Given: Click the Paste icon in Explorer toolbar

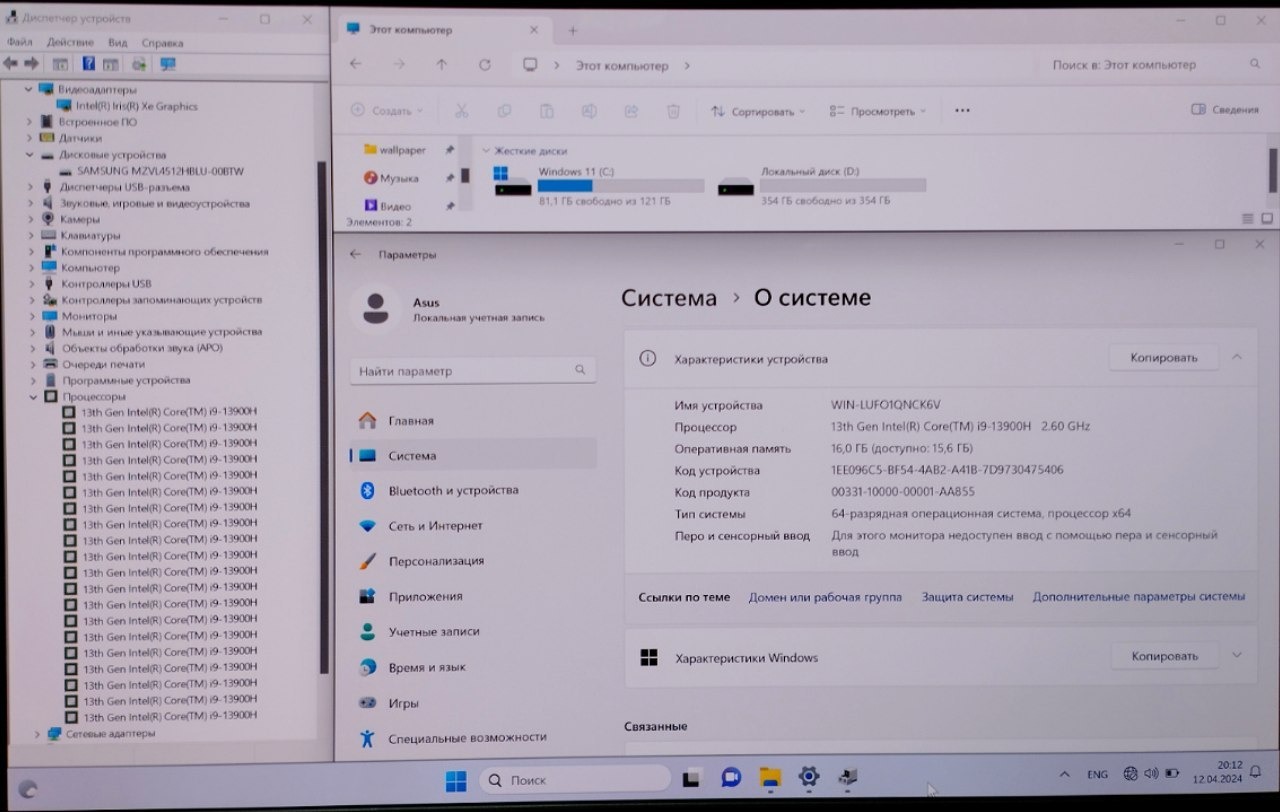Looking at the screenshot, I should [547, 111].
